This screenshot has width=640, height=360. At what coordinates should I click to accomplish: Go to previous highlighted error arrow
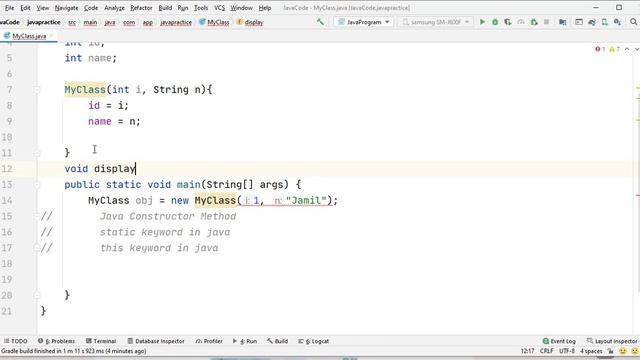tap(627, 49)
